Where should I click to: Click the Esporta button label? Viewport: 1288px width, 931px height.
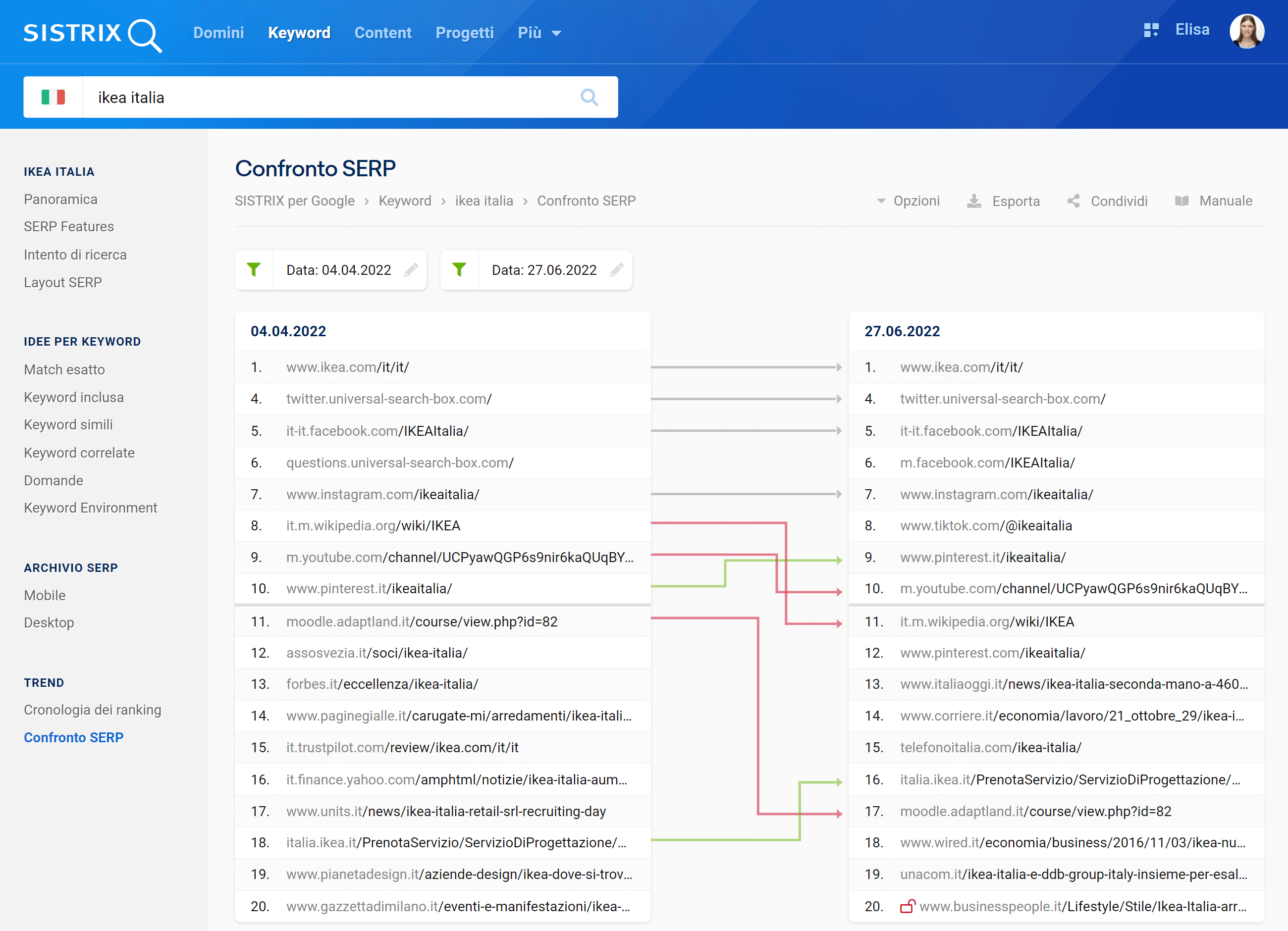tap(1016, 201)
